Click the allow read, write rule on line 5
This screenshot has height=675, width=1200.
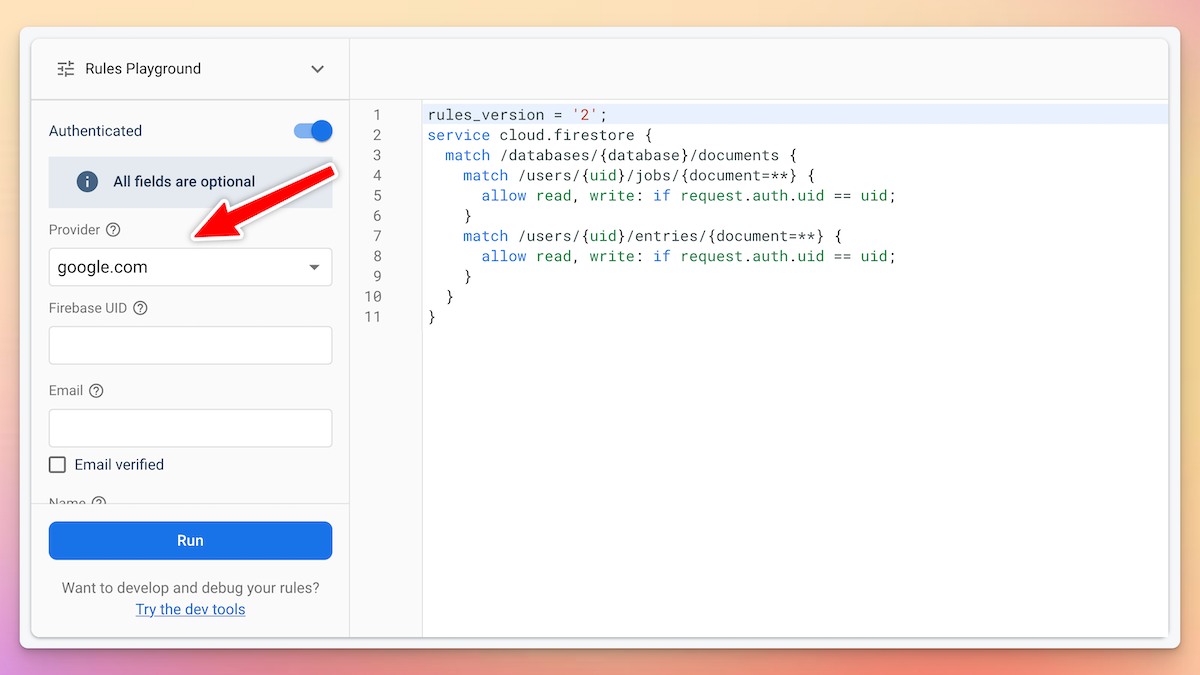coord(689,196)
